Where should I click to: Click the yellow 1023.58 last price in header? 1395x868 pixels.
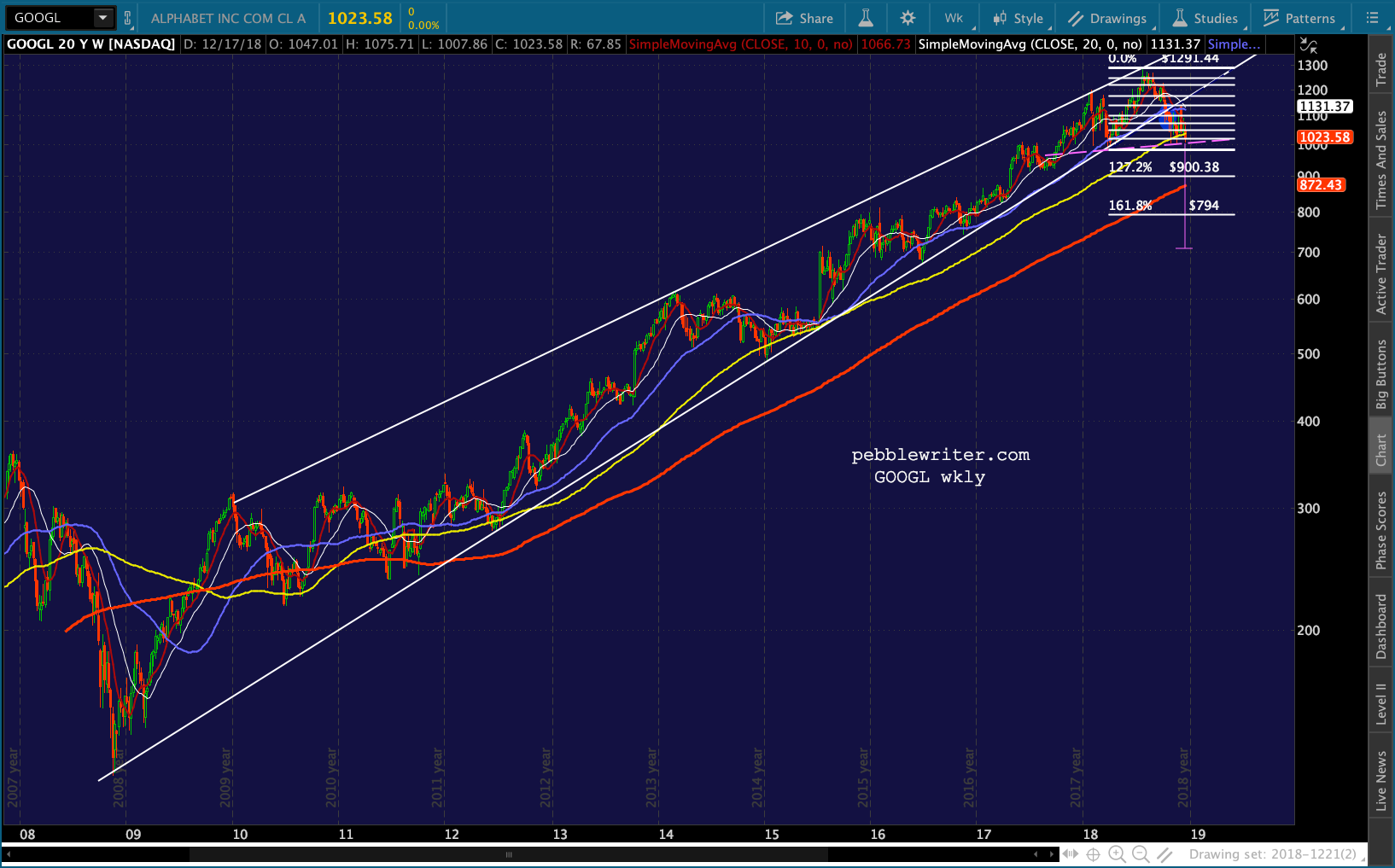click(x=360, y=18)
